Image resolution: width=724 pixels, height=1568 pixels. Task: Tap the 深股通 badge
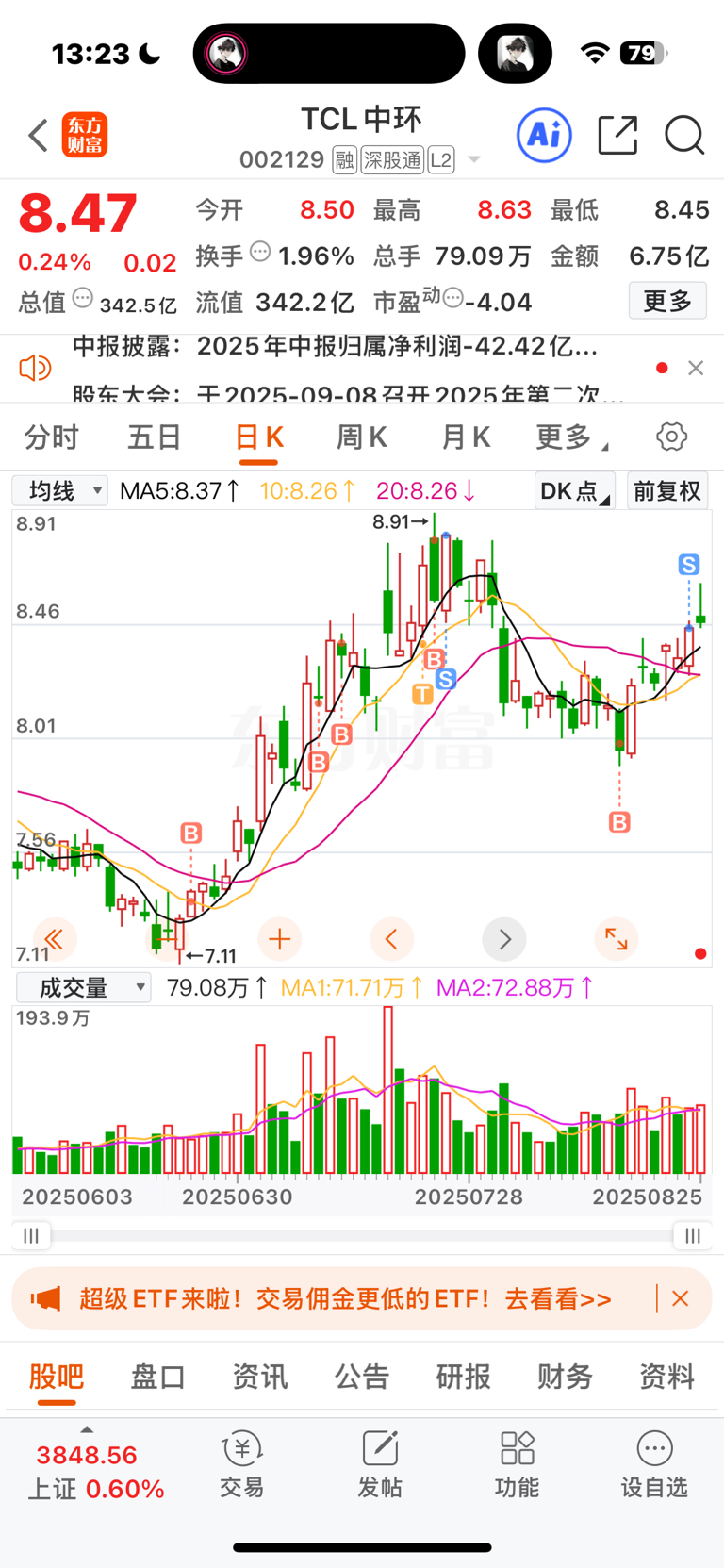pos(392,160)
